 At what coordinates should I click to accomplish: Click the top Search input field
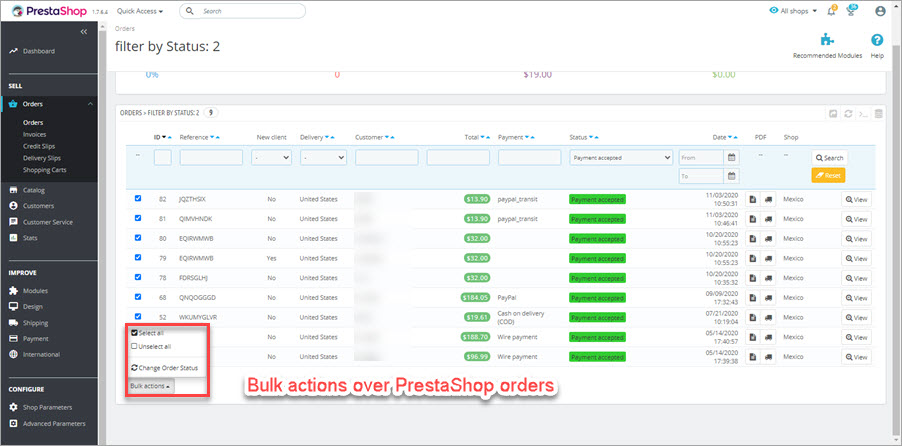[242, 11]
